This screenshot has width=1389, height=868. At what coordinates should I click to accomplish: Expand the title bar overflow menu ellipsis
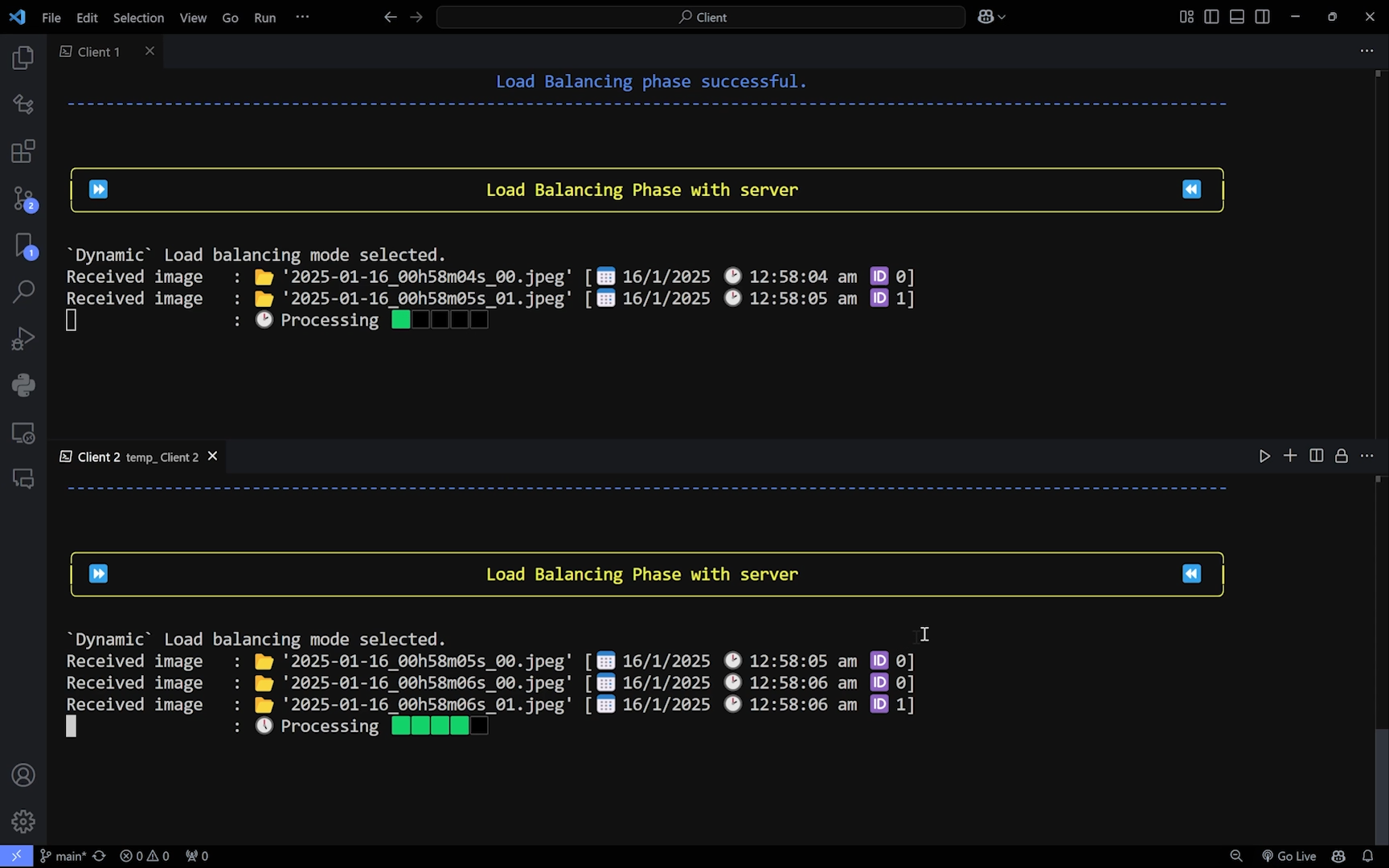point(302,17)
